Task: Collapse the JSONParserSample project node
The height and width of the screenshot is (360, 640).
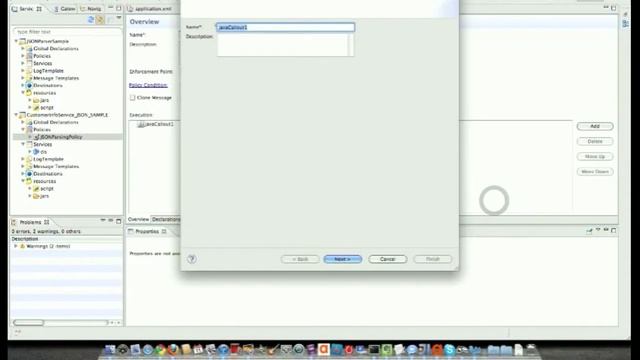Action: click(16, 41)
